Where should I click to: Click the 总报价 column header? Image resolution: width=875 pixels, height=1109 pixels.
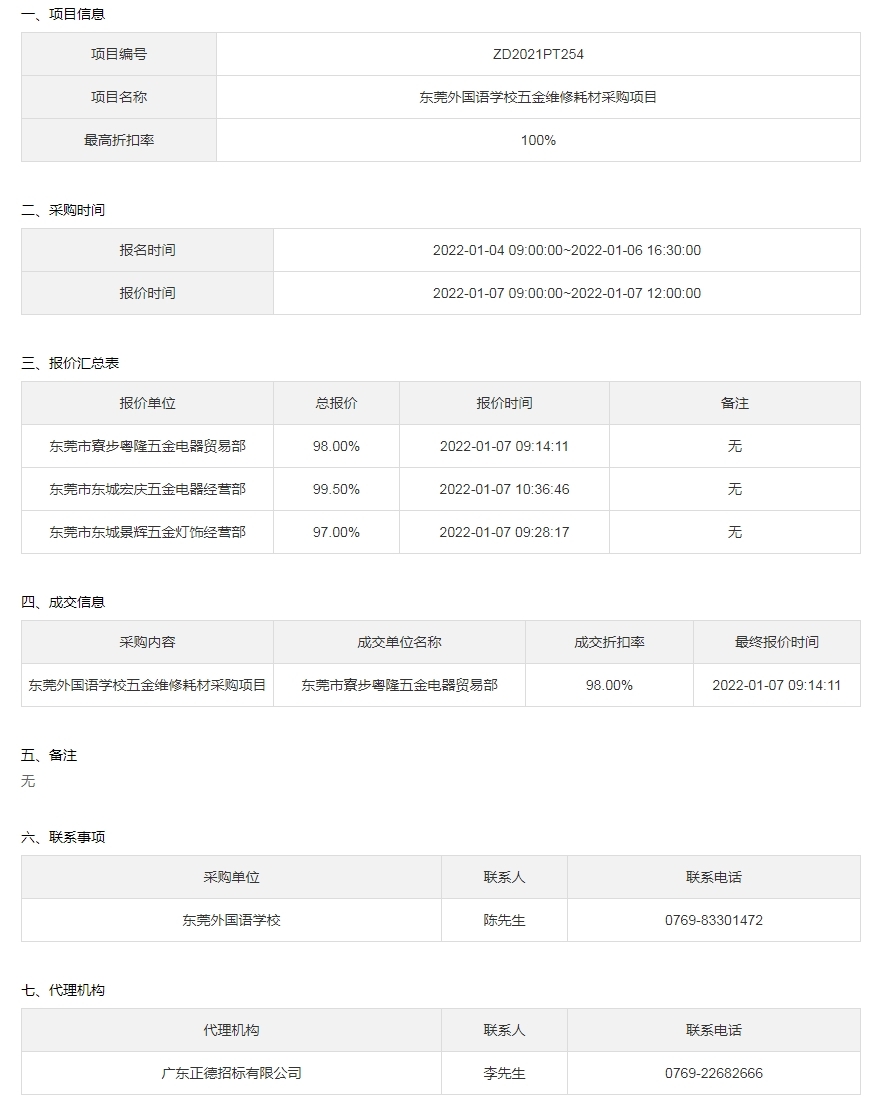coord(337,403)
